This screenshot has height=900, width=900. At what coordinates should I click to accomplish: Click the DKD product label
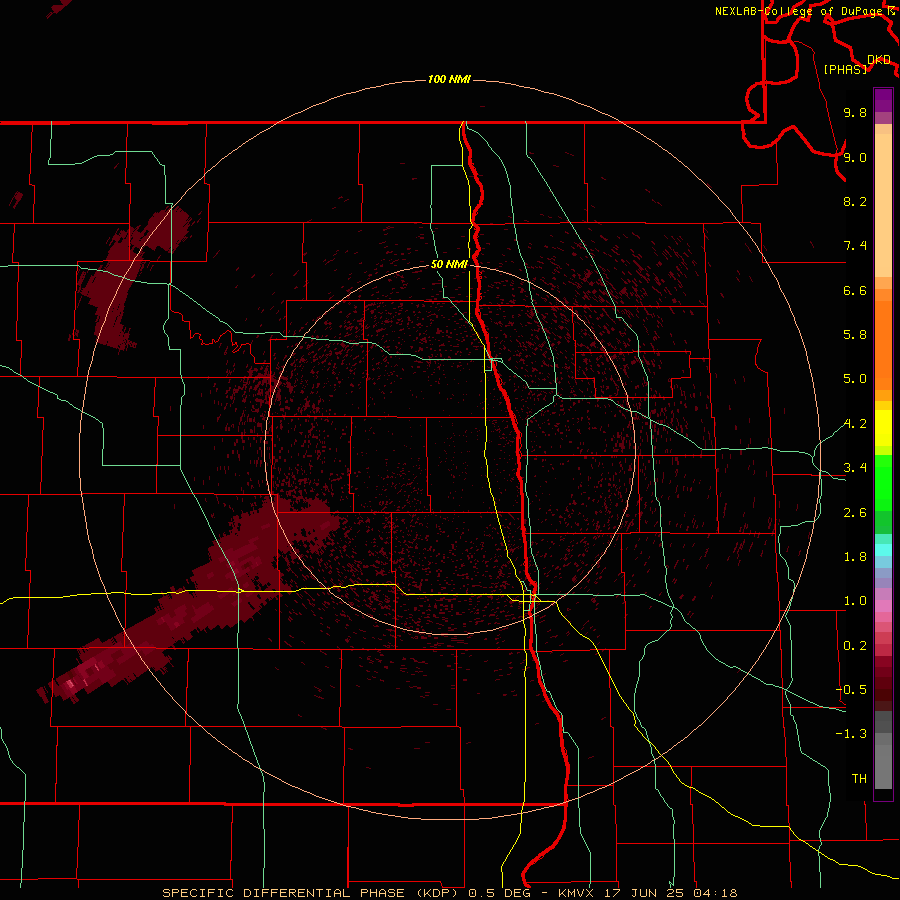coord(879,60)
